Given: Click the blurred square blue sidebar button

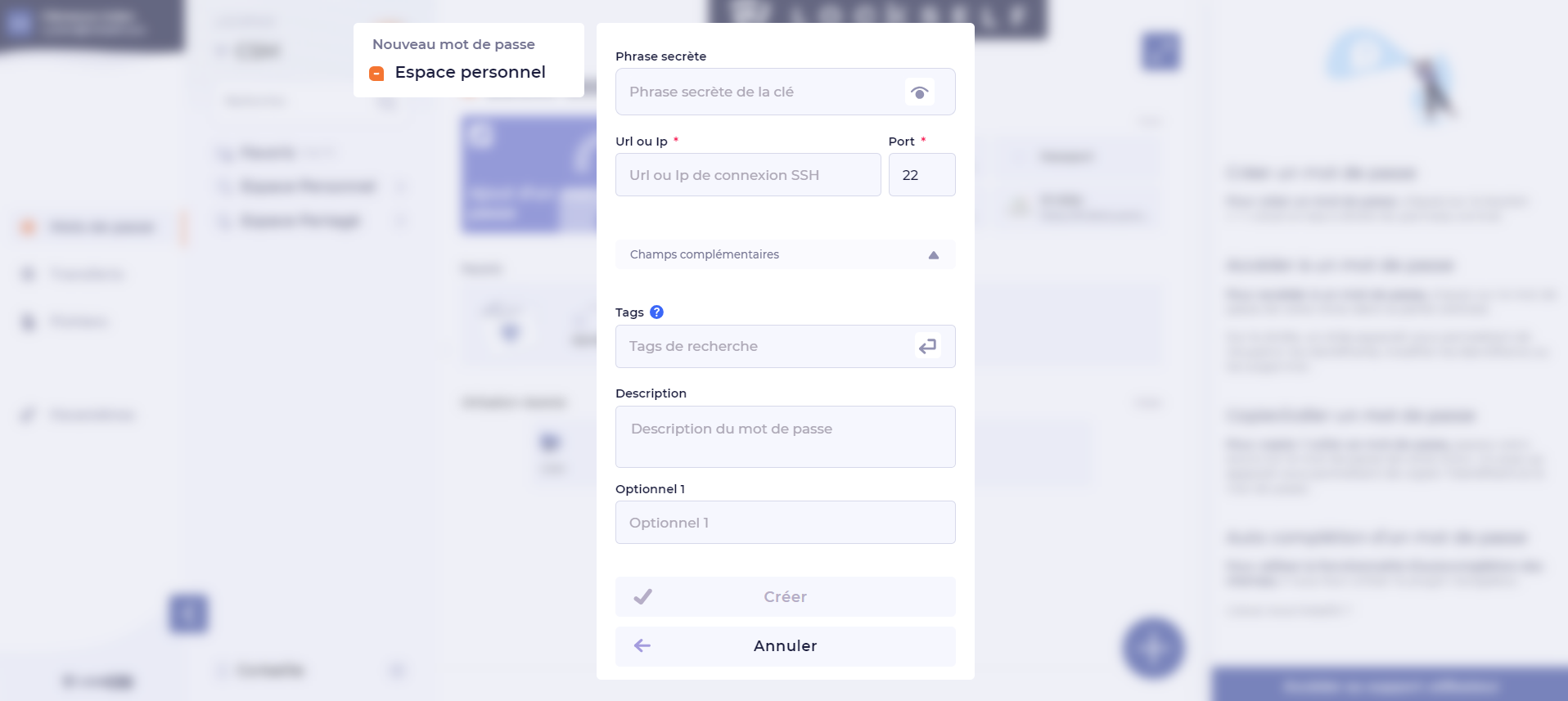Looking at the screenshot, I should [x=188, y=613].
